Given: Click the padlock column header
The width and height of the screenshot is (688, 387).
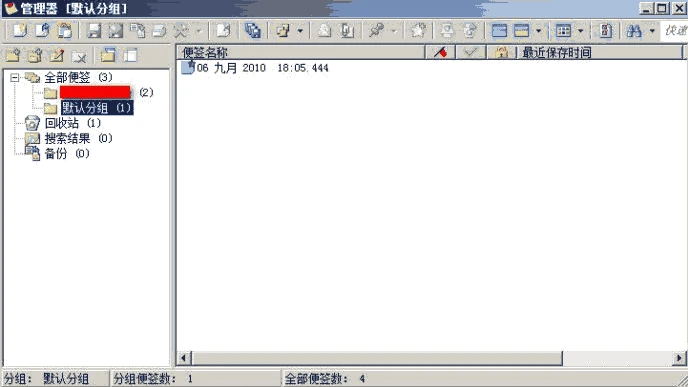Looking at the screenshot, I should point(501,53).
